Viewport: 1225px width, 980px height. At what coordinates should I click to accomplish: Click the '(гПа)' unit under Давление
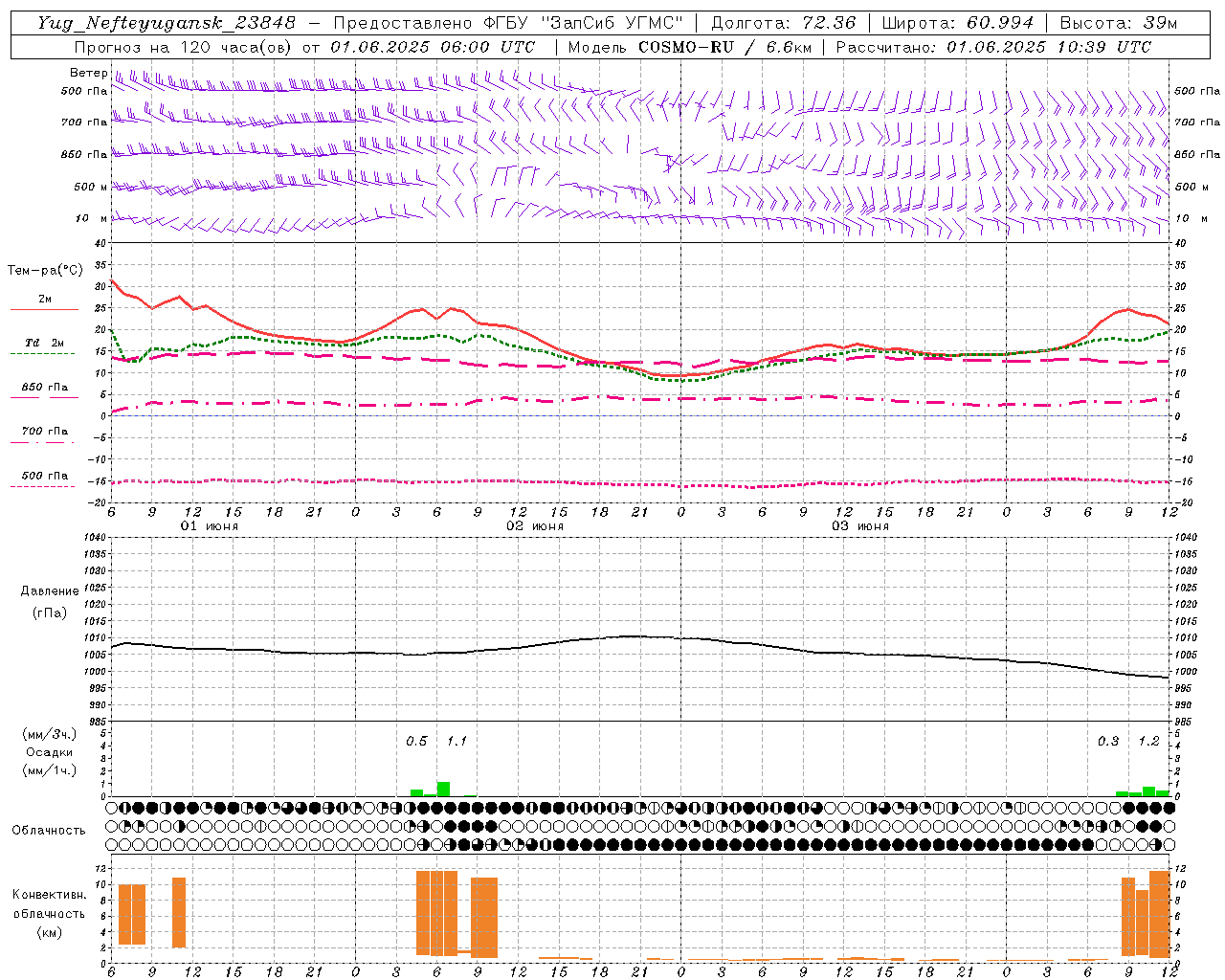pos(50,612)
